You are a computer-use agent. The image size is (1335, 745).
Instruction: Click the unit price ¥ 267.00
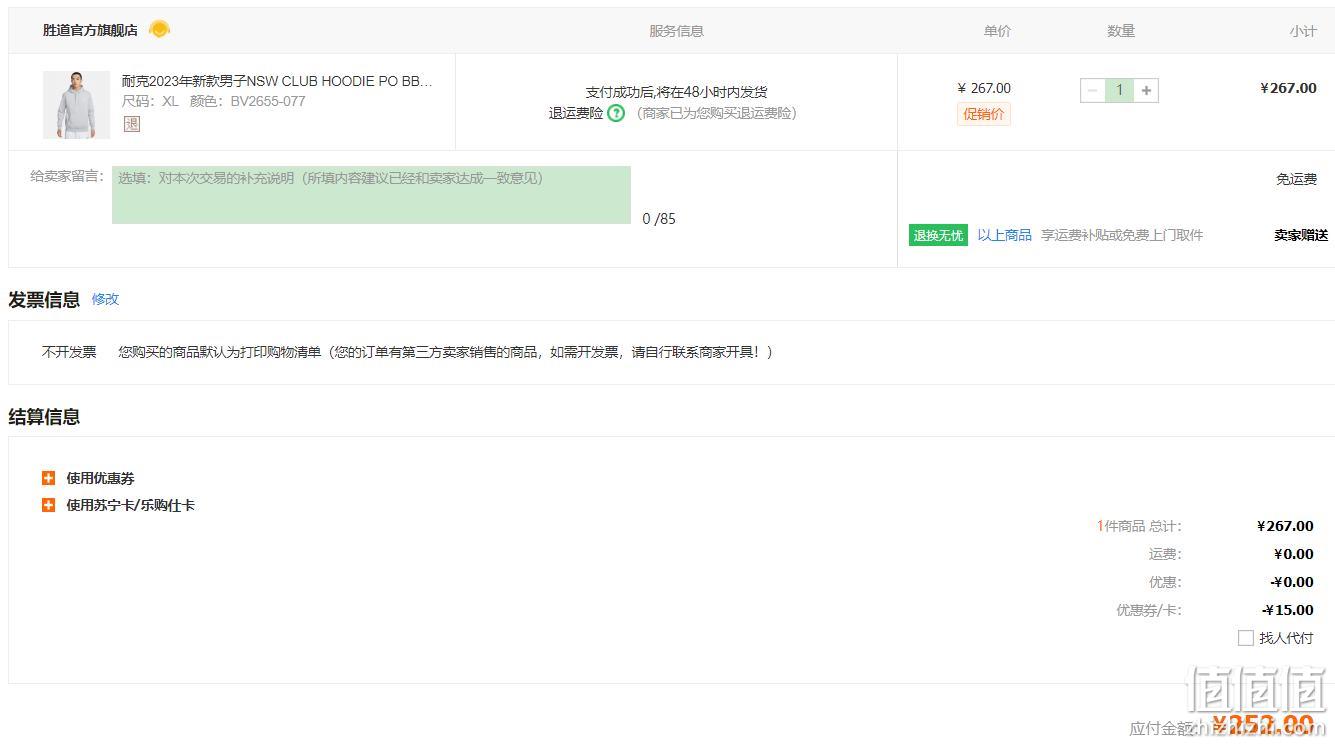click(x=984, y=88)
